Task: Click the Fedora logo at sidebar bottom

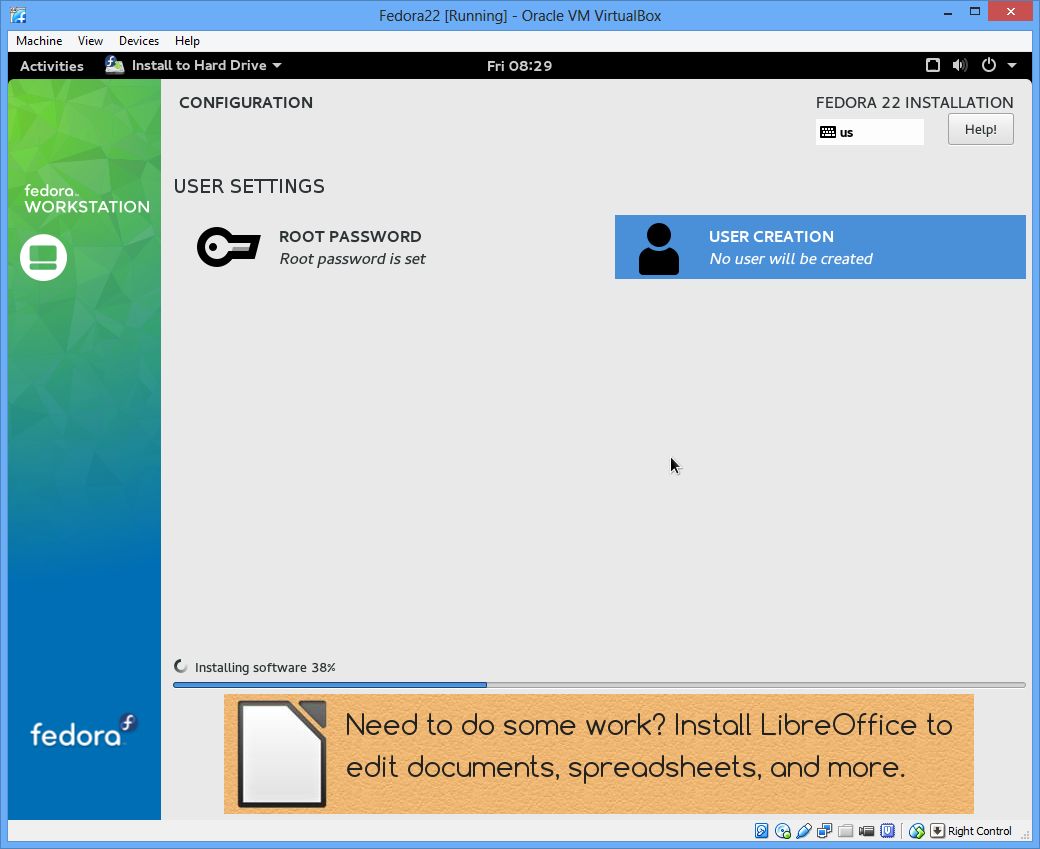Action: (84, 730)
